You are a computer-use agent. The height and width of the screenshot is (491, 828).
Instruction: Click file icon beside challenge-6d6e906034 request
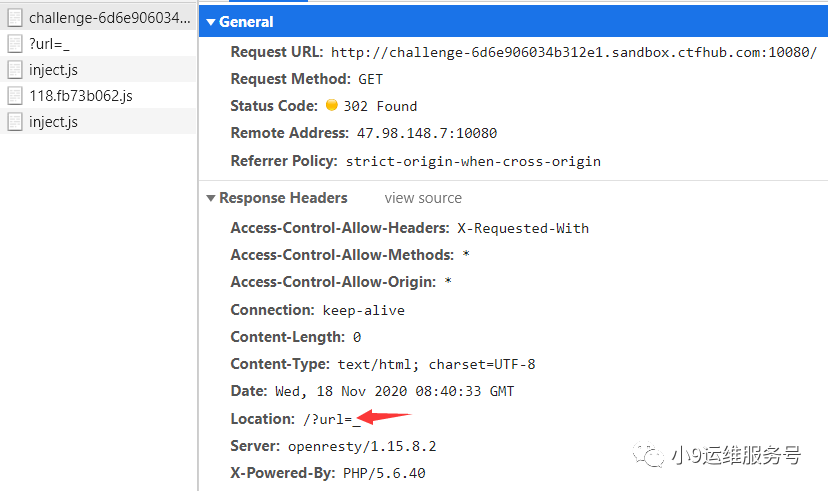coord(14,18)
